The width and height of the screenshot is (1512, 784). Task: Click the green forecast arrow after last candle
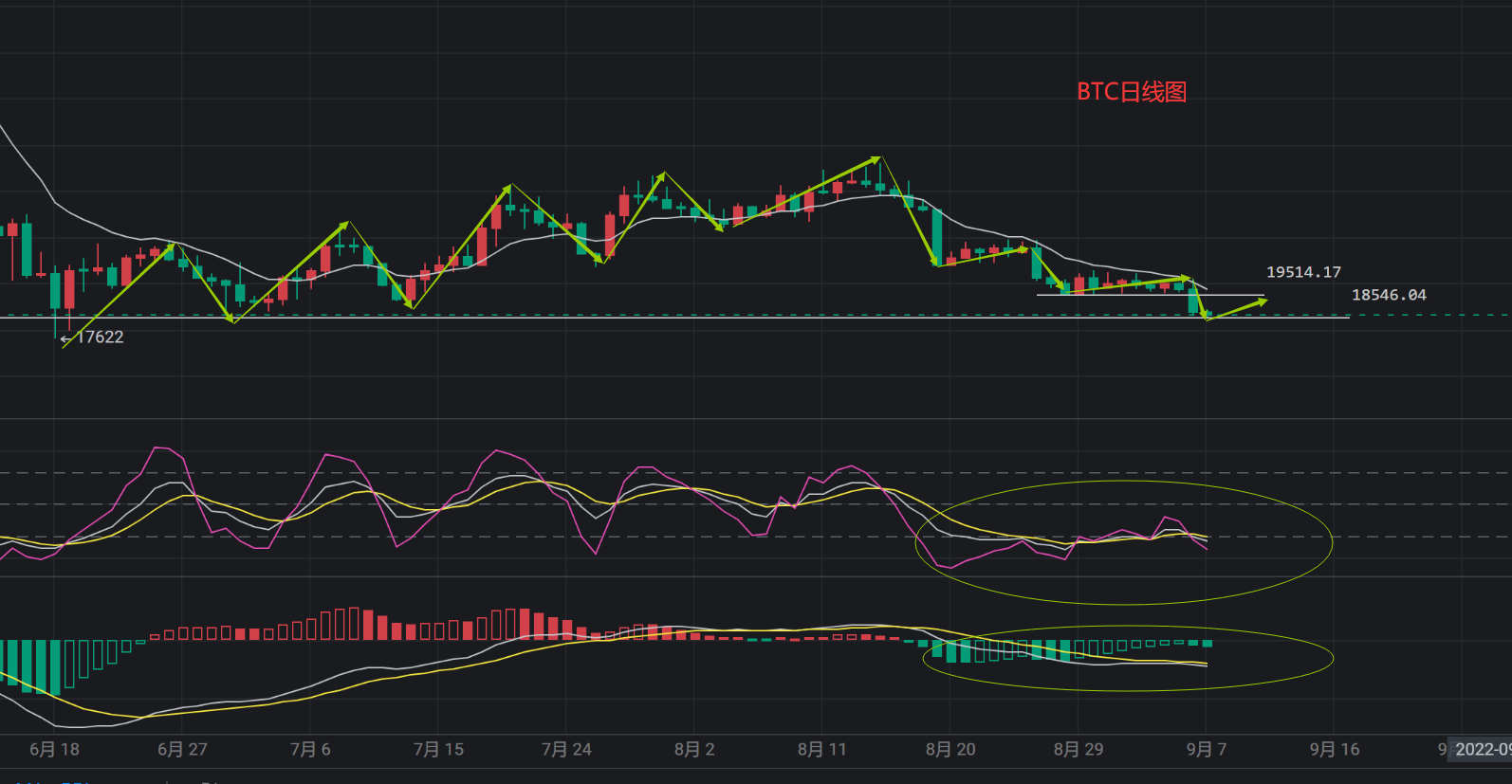tap(1238, 309)
